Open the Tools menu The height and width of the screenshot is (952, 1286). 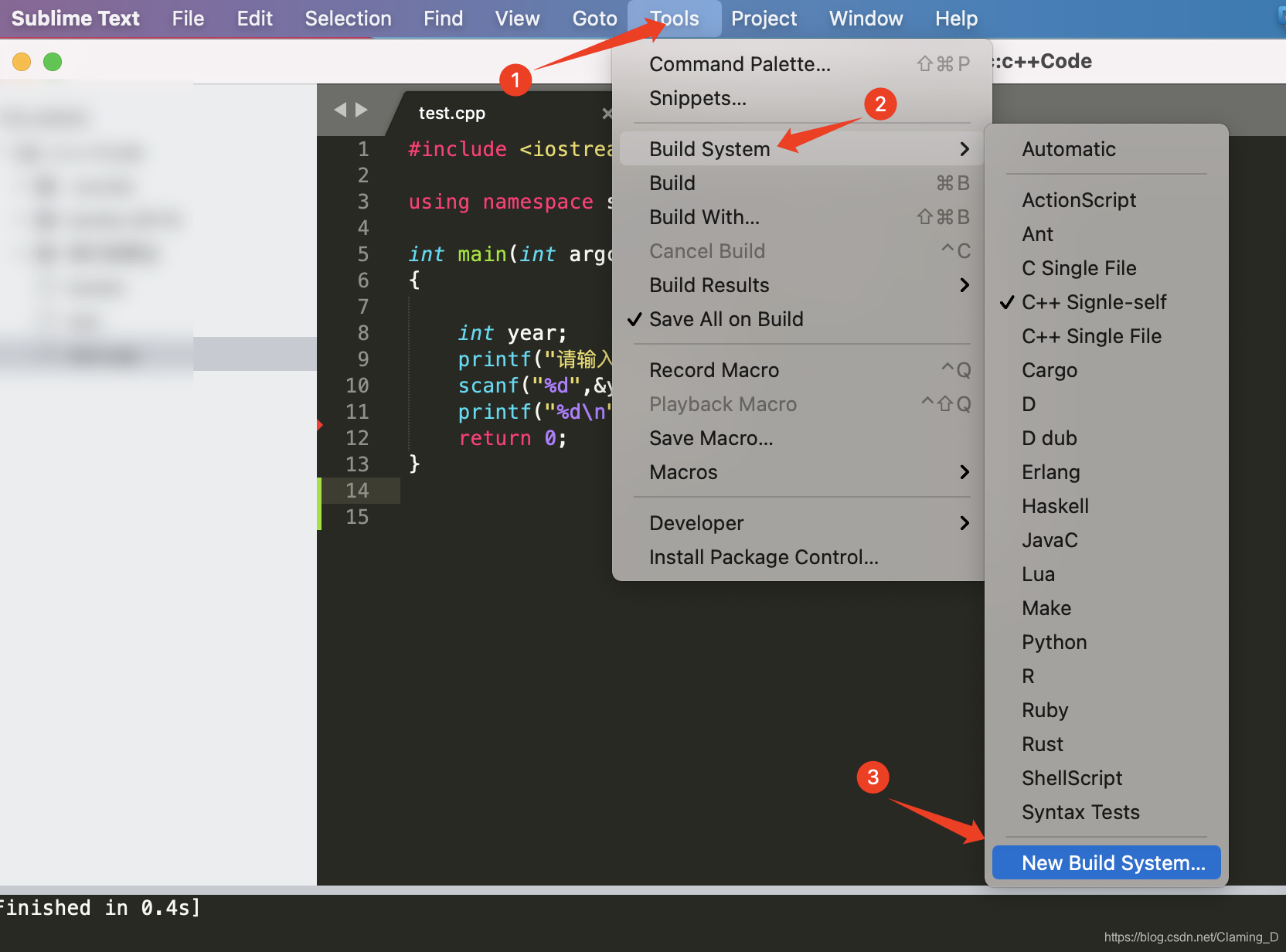[x=675, y=19]
